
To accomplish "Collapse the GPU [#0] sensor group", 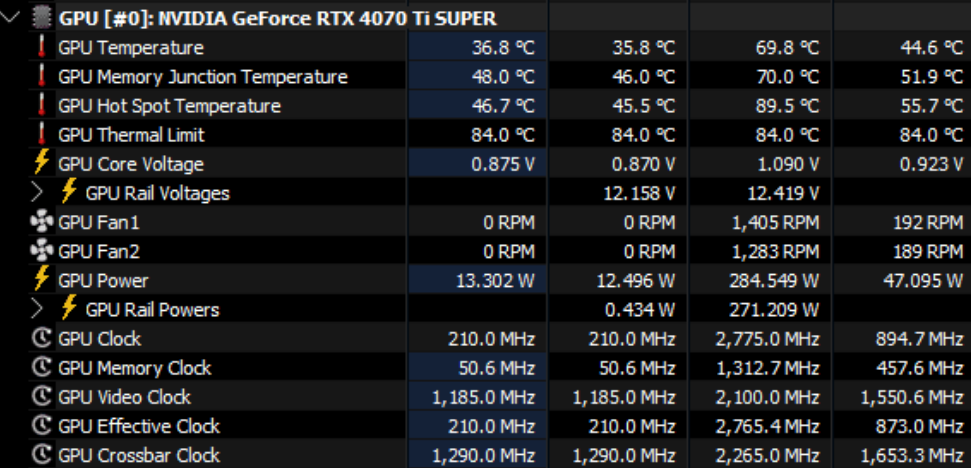I will (x=11, y=17).
